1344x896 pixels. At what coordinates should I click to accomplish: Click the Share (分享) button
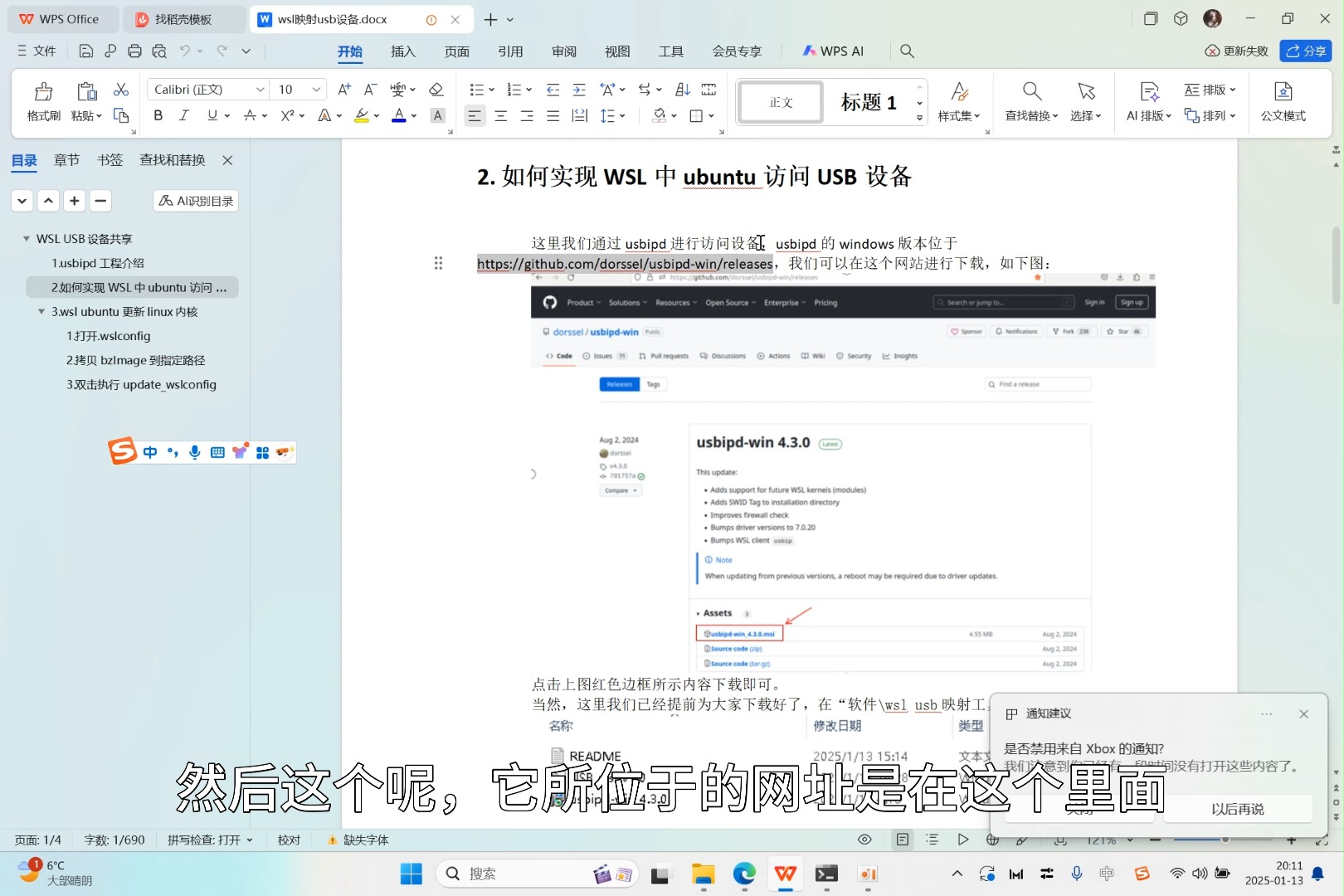click(1306, 51)
